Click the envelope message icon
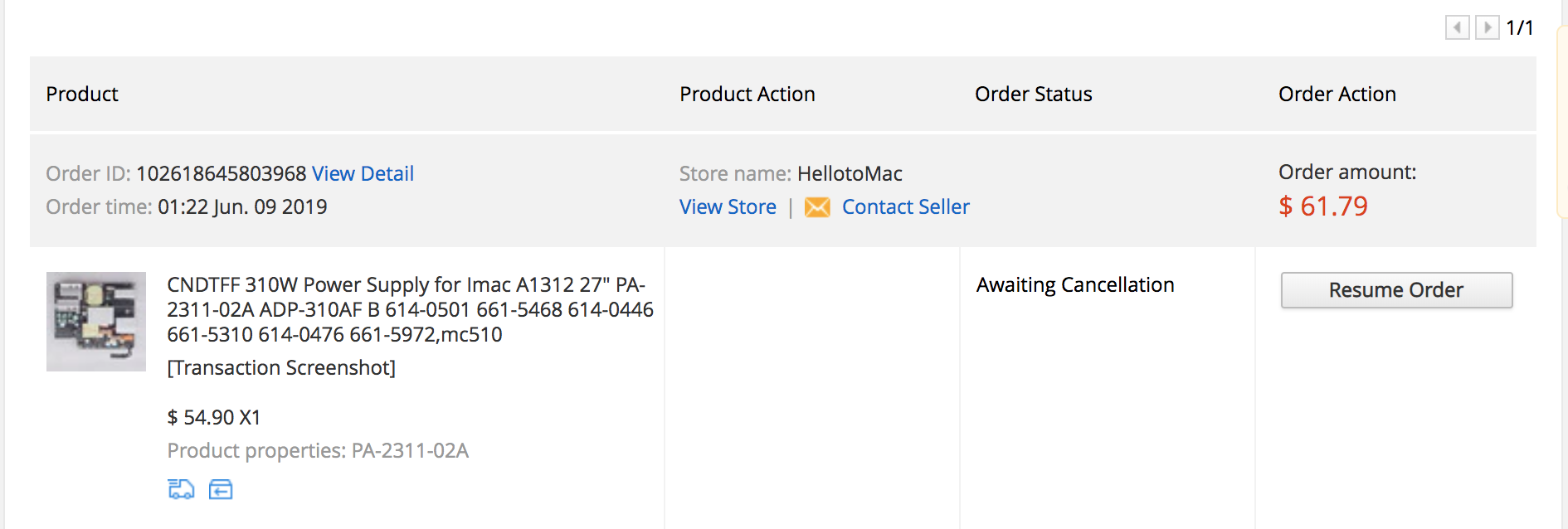Image resolution: width=1568 pixels, height=529 pixels. click(817, 207)
